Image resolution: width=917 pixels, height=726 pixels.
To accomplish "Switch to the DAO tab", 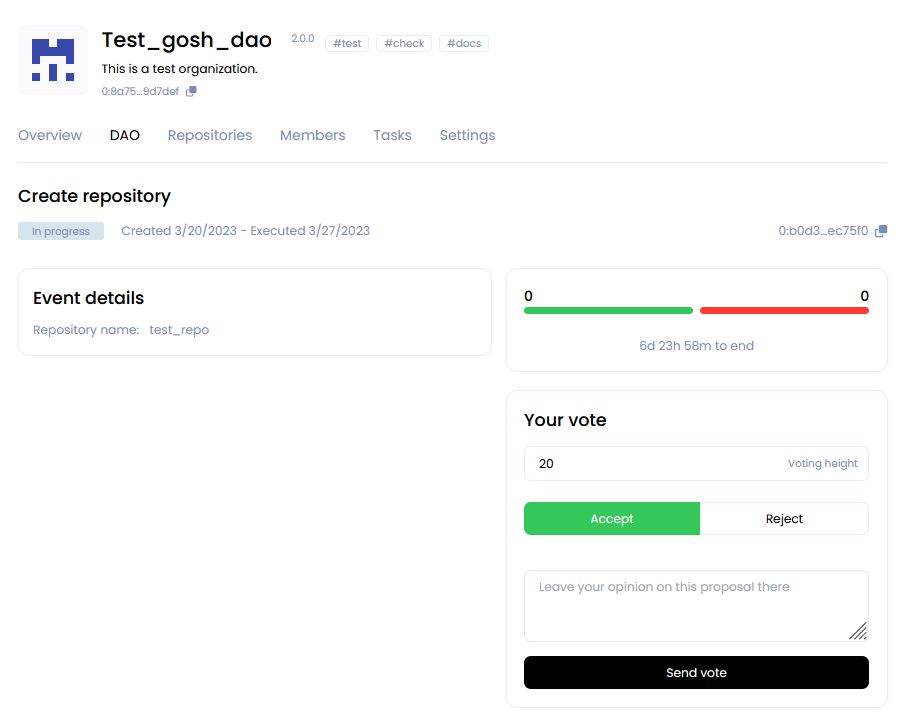I will (x=125, y=135).
